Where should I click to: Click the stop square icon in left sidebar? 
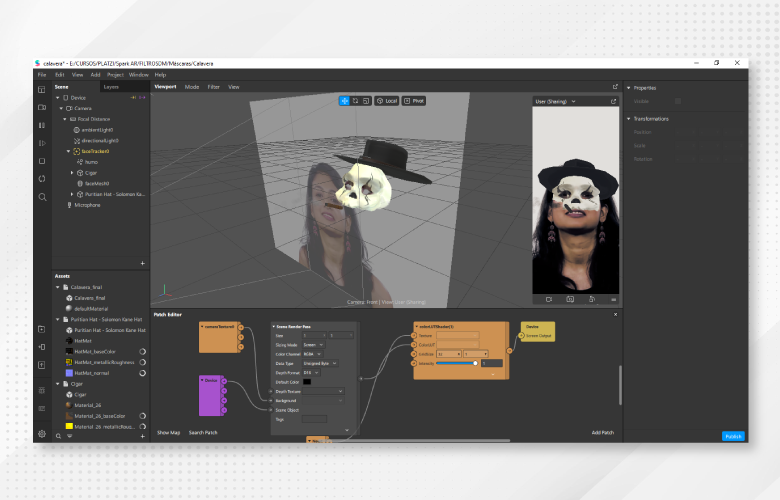[42, 161]
